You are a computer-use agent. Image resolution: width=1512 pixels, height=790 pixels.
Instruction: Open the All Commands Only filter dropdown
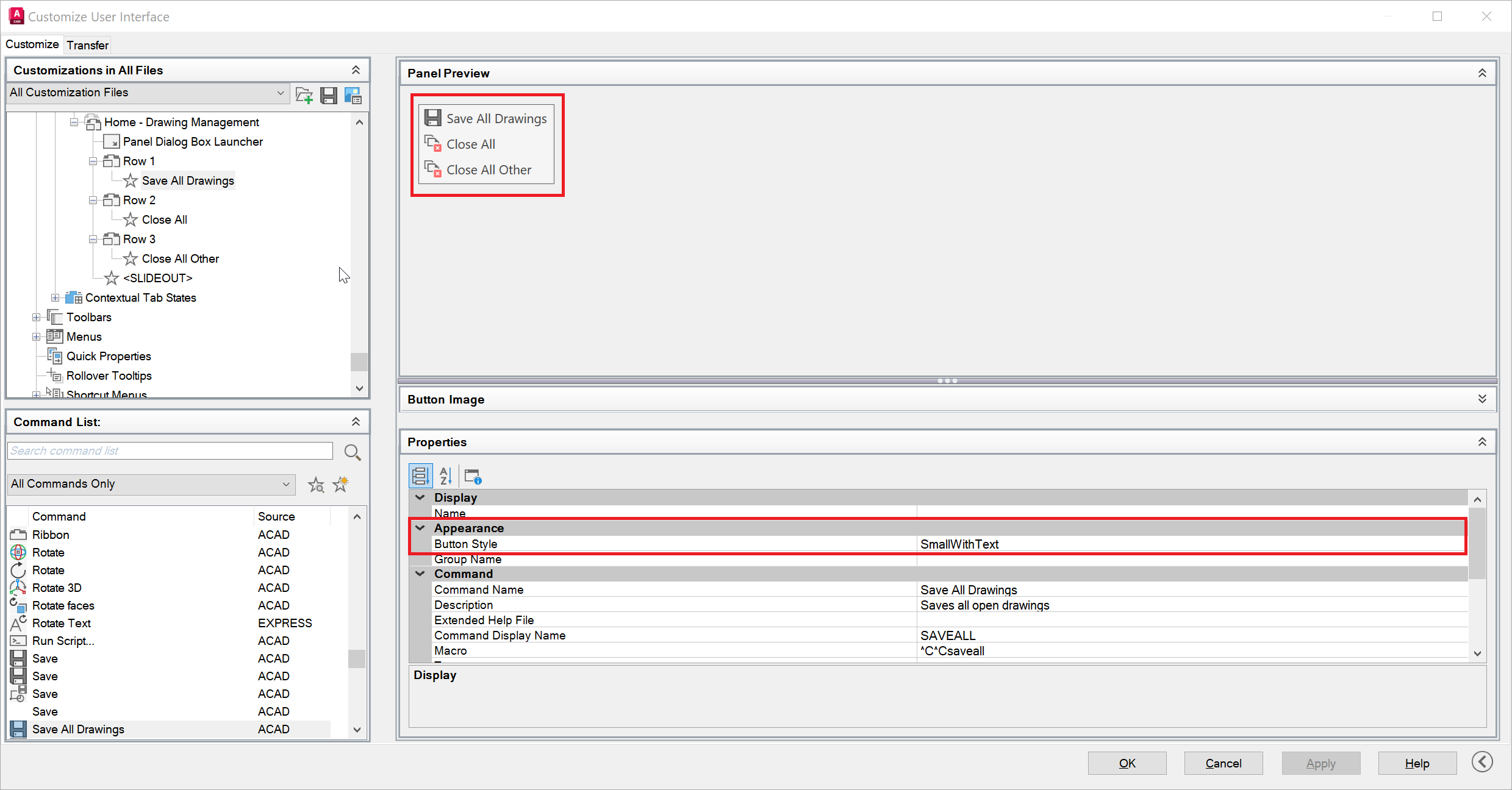(x=285, y=484)
